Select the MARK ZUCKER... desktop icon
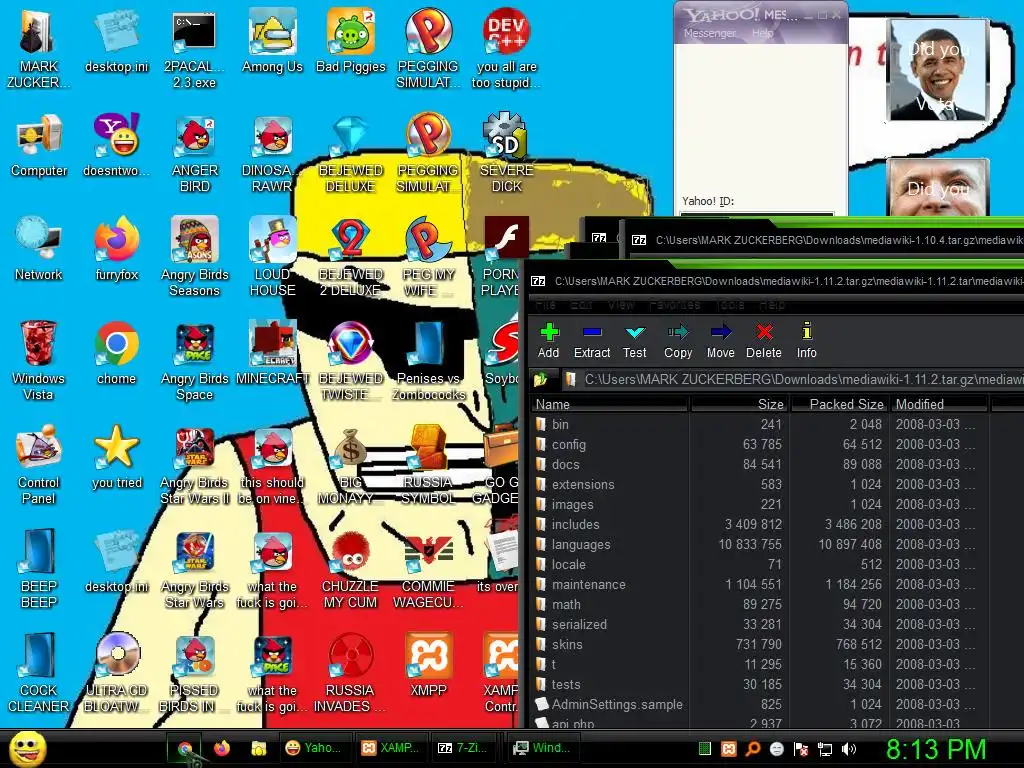Image resolution: width=1024 pixels, height=768 pixels. (39, 48)
